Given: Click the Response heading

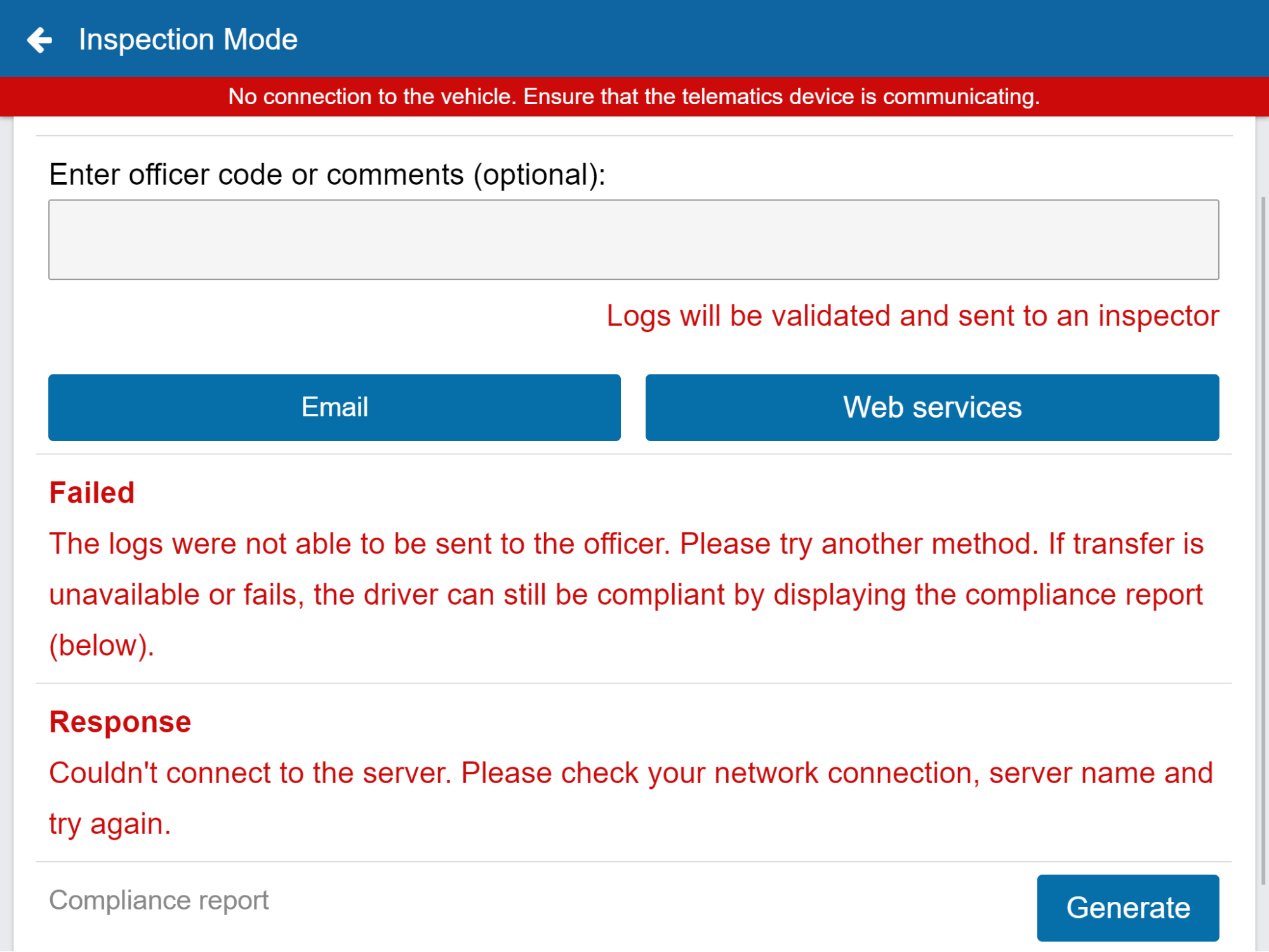Looking at the screenshot, I should pyautogui.click(x=120, y=722).
